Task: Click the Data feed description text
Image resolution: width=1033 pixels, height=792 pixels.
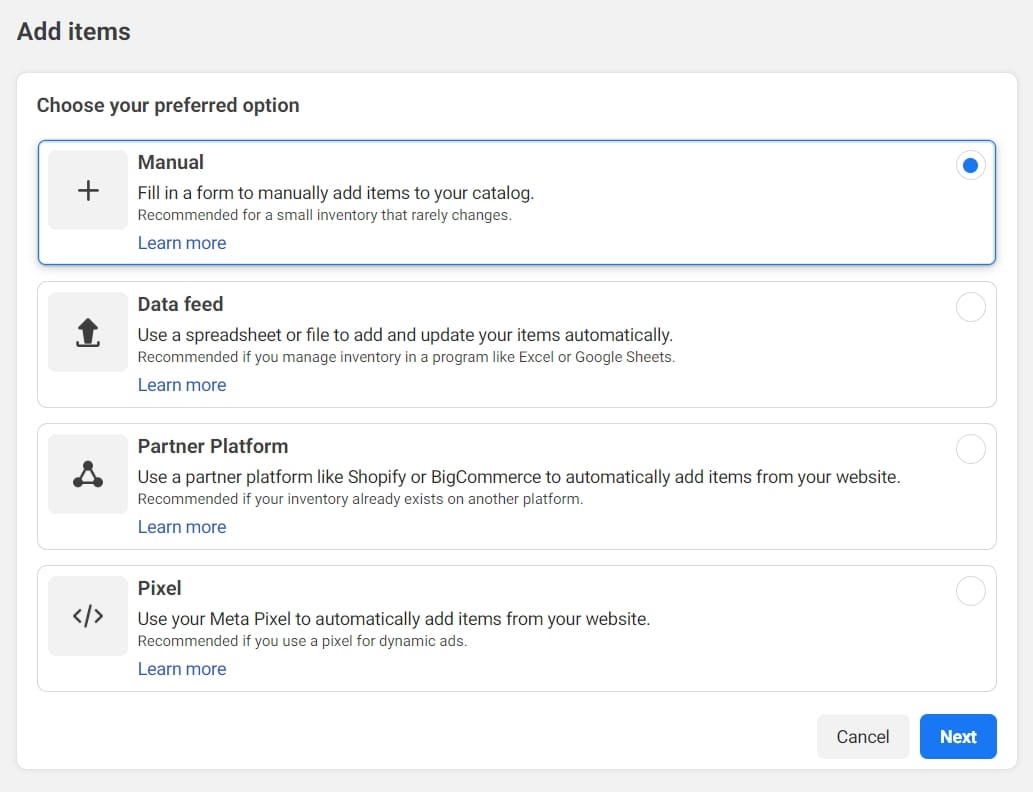Action: 405,335
